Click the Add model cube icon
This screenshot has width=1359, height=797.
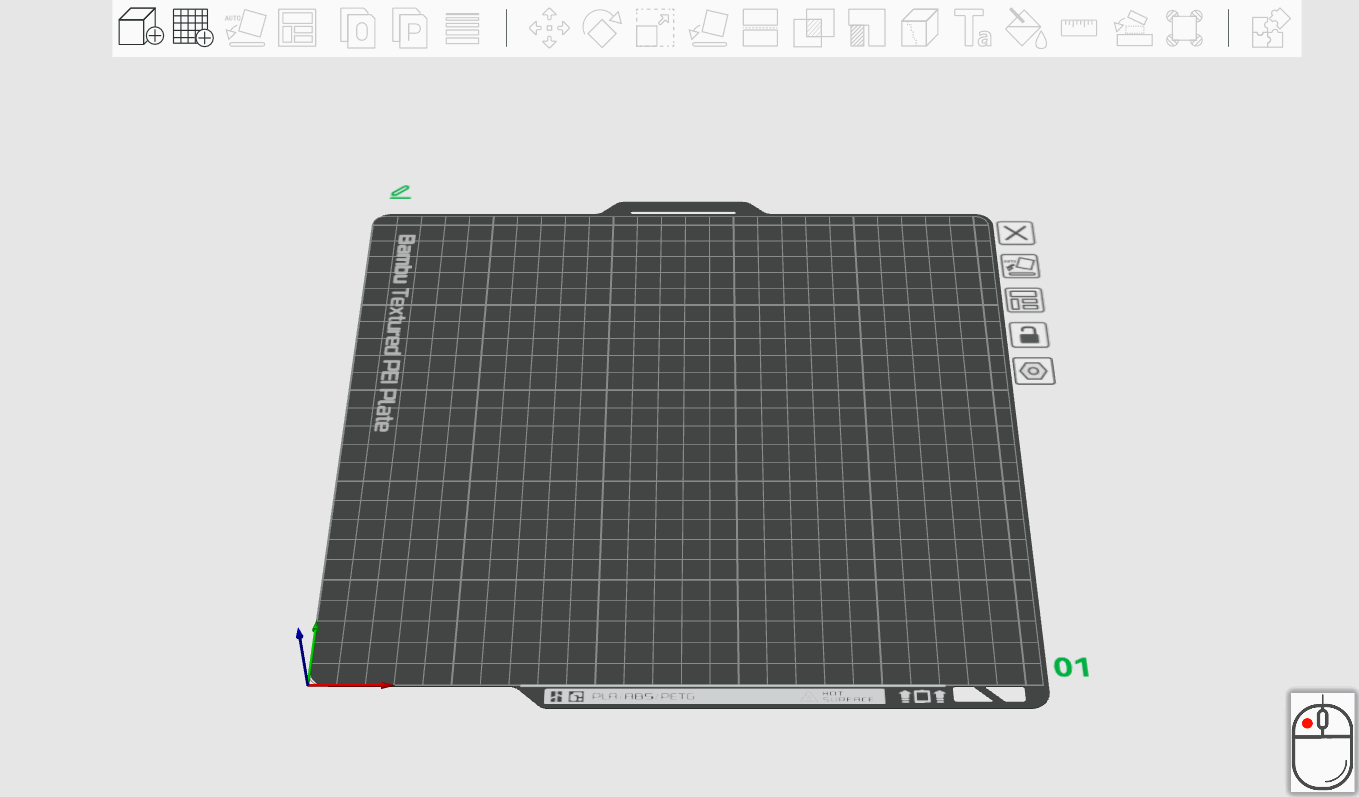click(x=140, y=28)
